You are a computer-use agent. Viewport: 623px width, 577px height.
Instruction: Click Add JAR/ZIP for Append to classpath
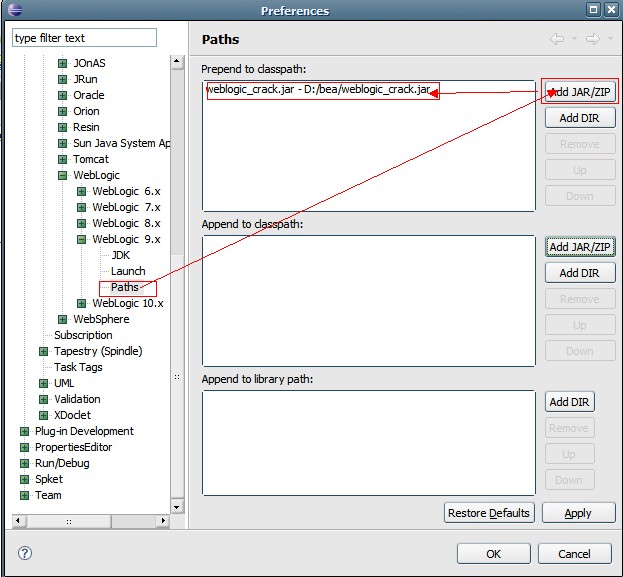580,247
